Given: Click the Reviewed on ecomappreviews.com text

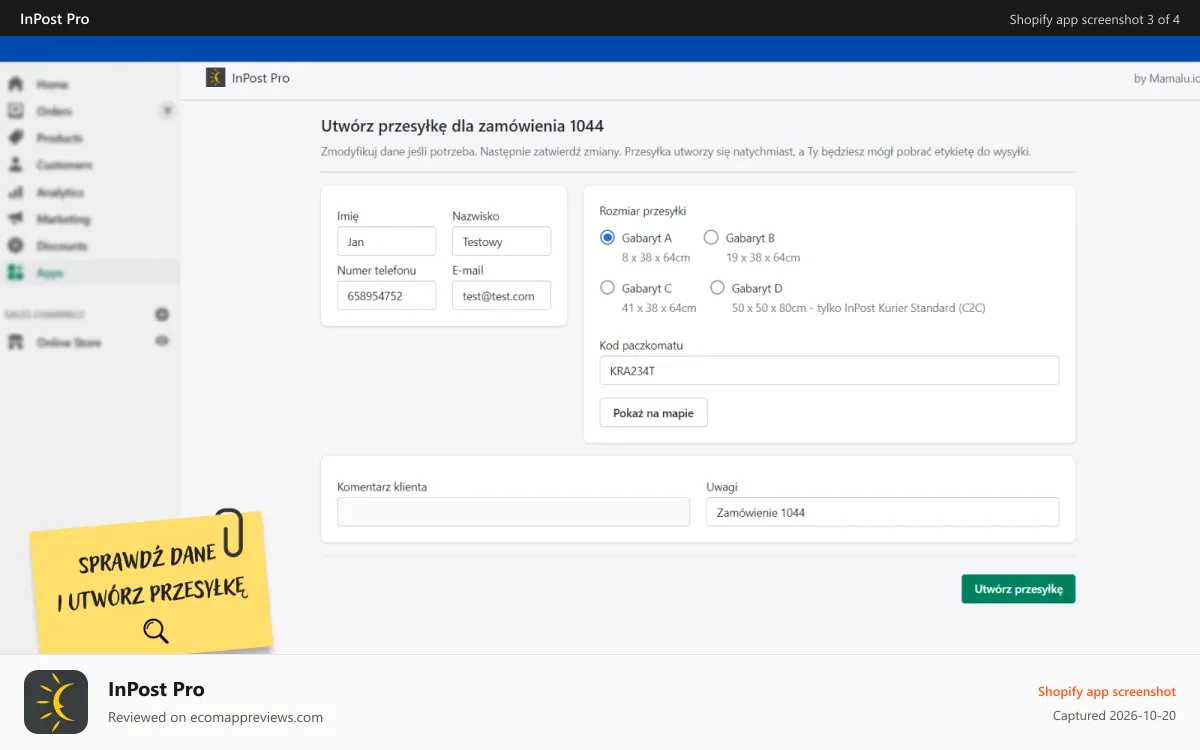Looking at the screenshot, I should click(215, 717).
